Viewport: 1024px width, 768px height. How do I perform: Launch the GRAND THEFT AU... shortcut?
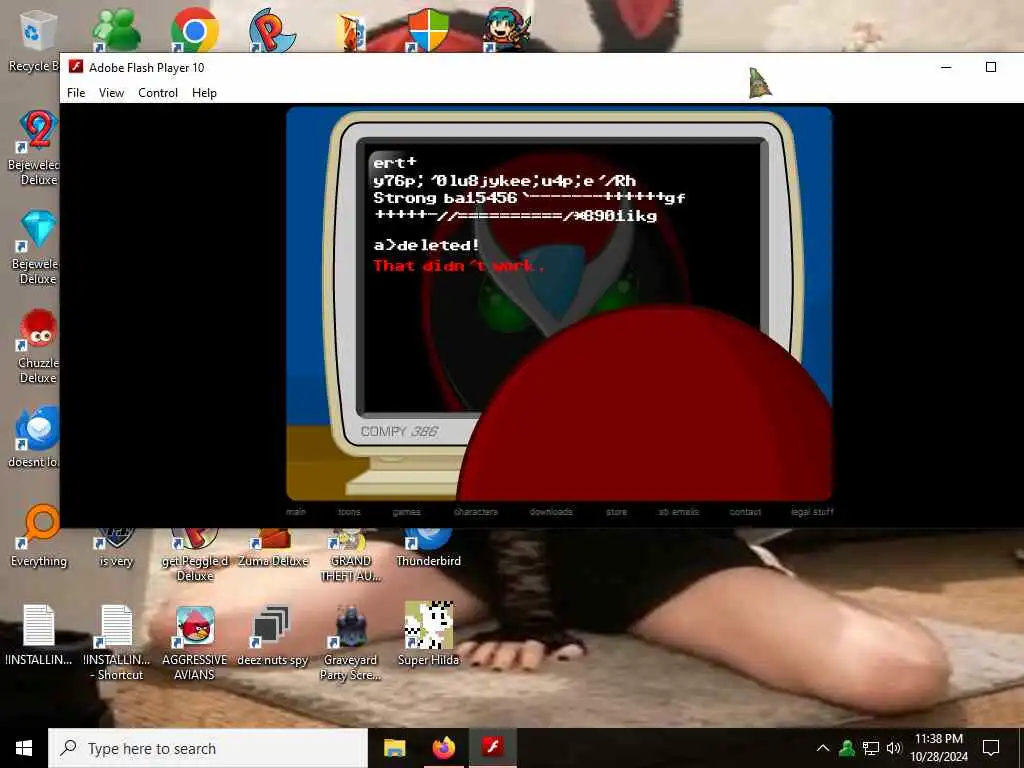pos(351,555)
